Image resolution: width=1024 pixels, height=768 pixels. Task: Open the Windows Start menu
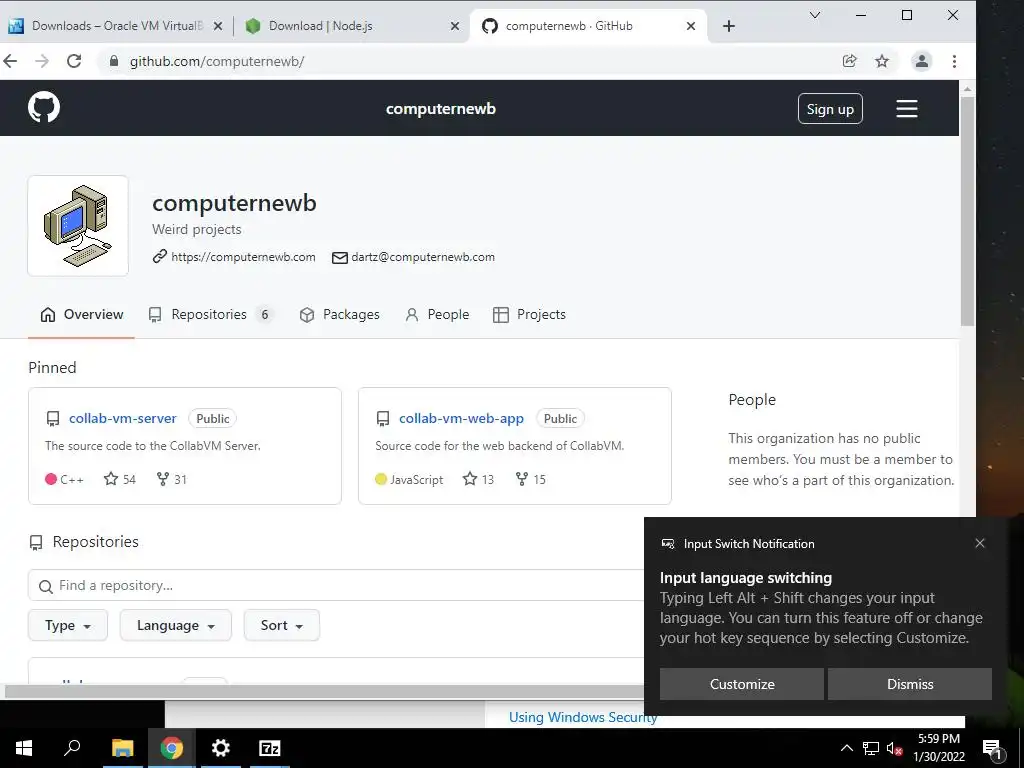(24, 748)
